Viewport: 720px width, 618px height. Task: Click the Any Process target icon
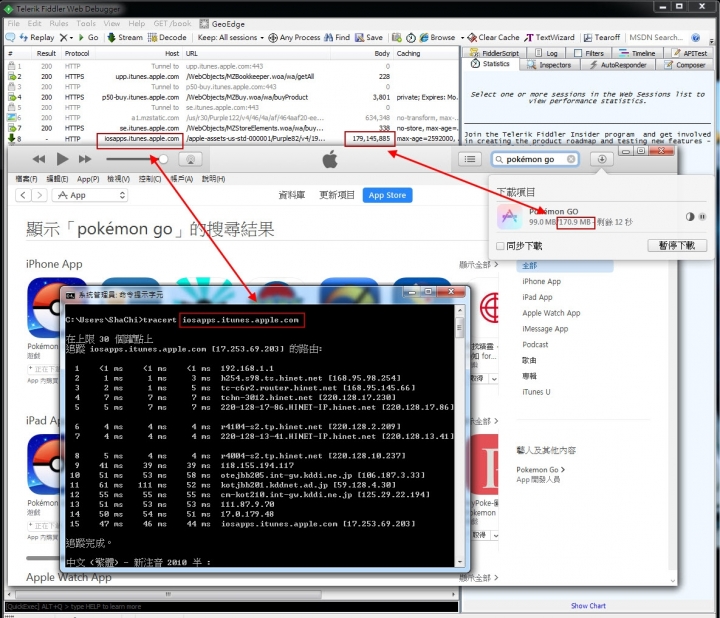click(x=273, y=38)
